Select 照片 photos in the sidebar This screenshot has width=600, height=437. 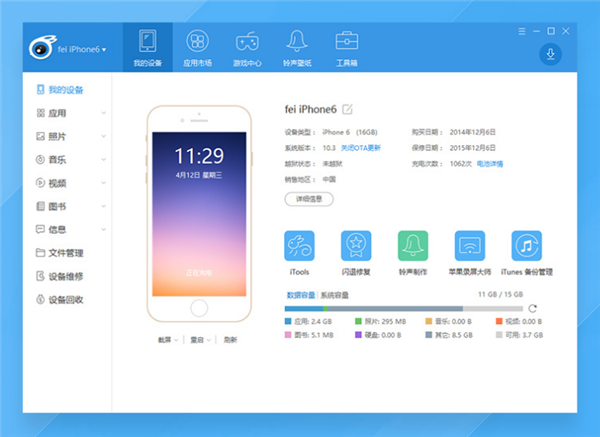tap(52, 137)
